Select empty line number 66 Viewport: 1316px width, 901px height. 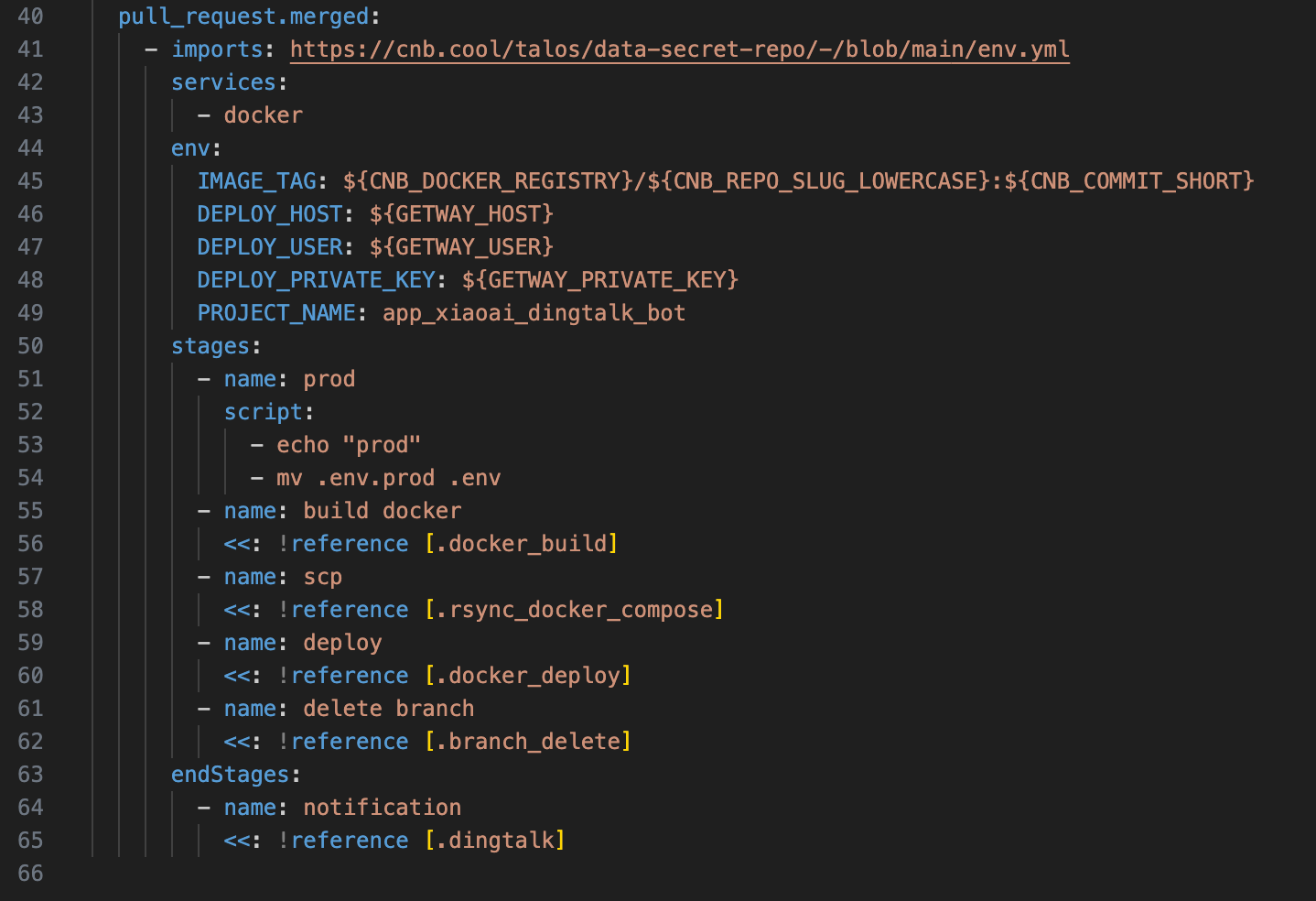(30, 874)
